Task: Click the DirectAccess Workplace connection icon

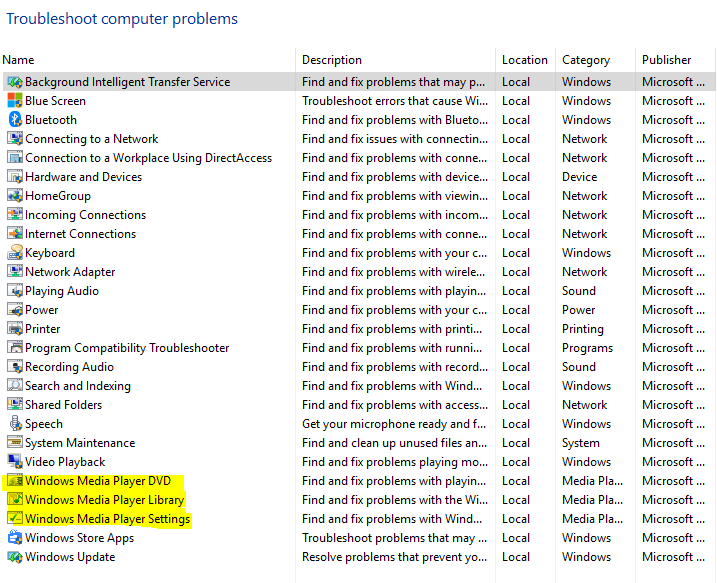Action: pyautogui.click(x=15, y=158)
